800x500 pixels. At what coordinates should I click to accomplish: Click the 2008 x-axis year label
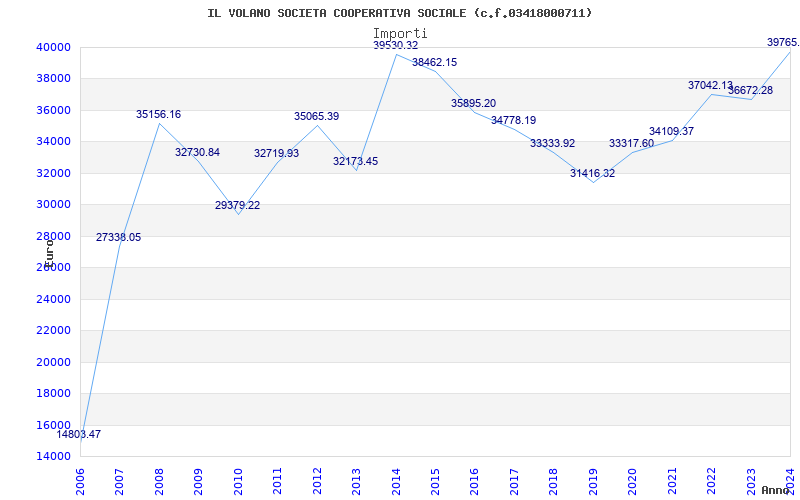[x=159, y=482]
